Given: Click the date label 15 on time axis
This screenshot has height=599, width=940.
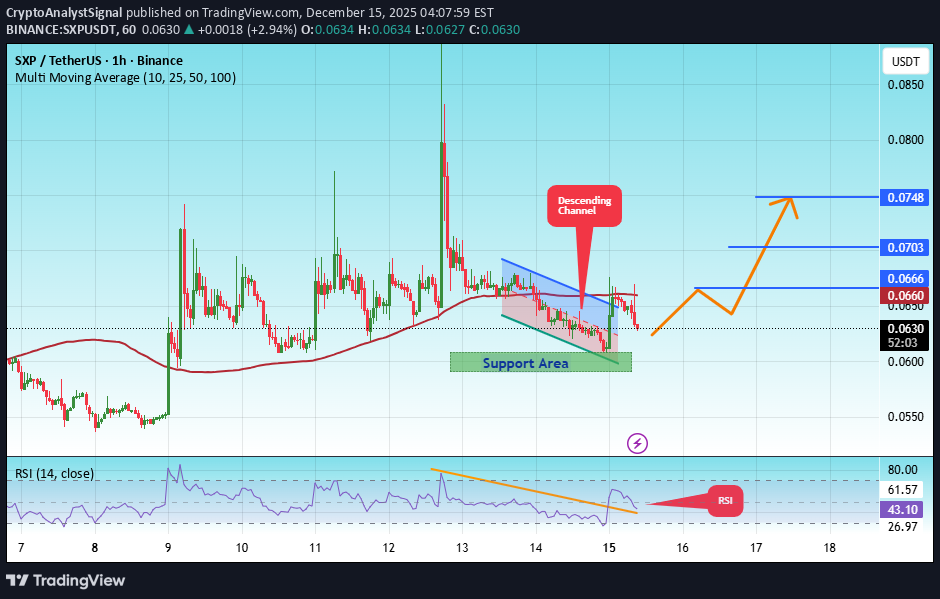Looking at the screenshot, I should pos(608,548).
